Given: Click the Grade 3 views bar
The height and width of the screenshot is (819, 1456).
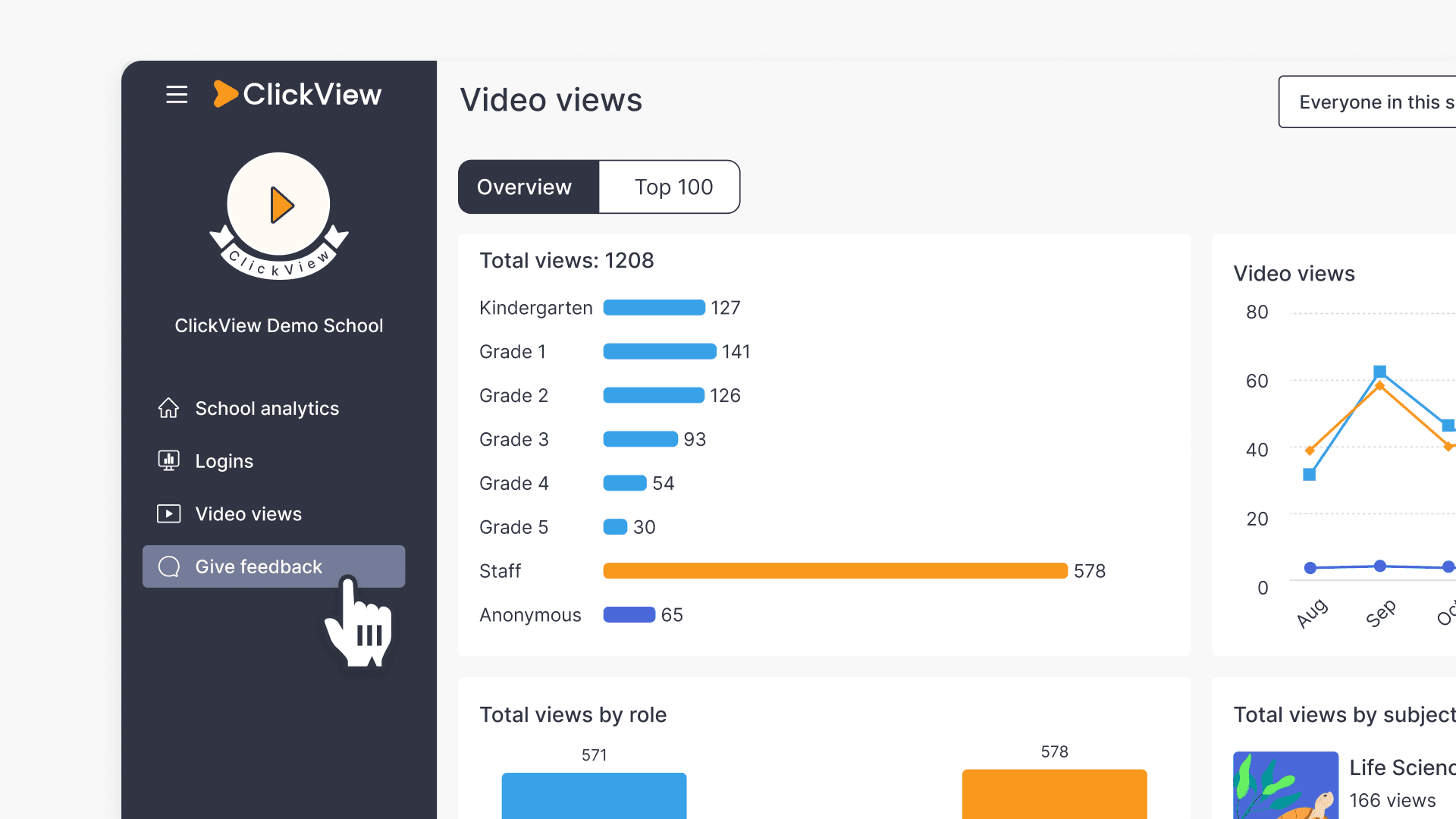Looking at the screenshot, I should (640, 440).
